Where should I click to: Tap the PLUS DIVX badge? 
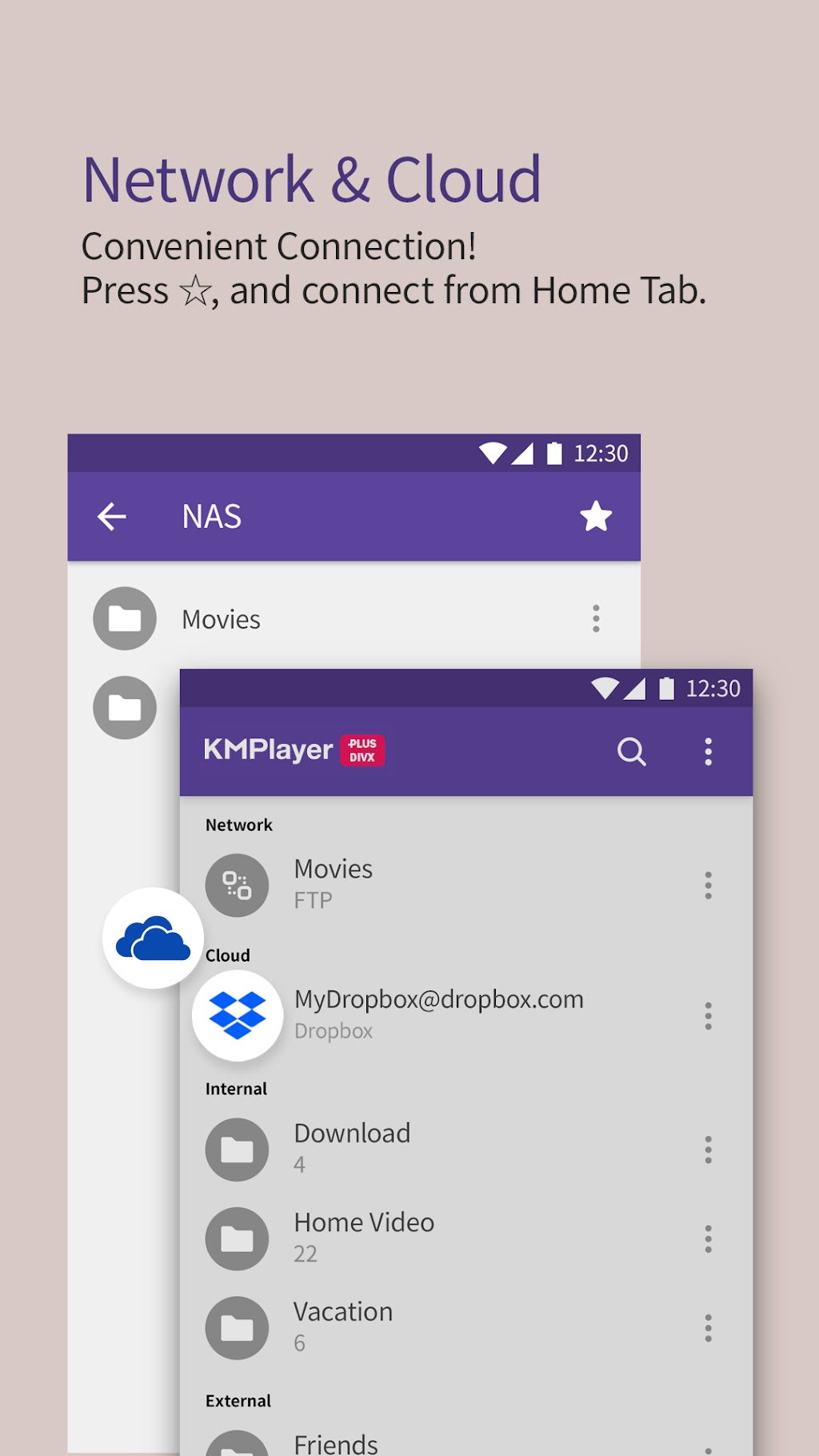coord(362,750)
